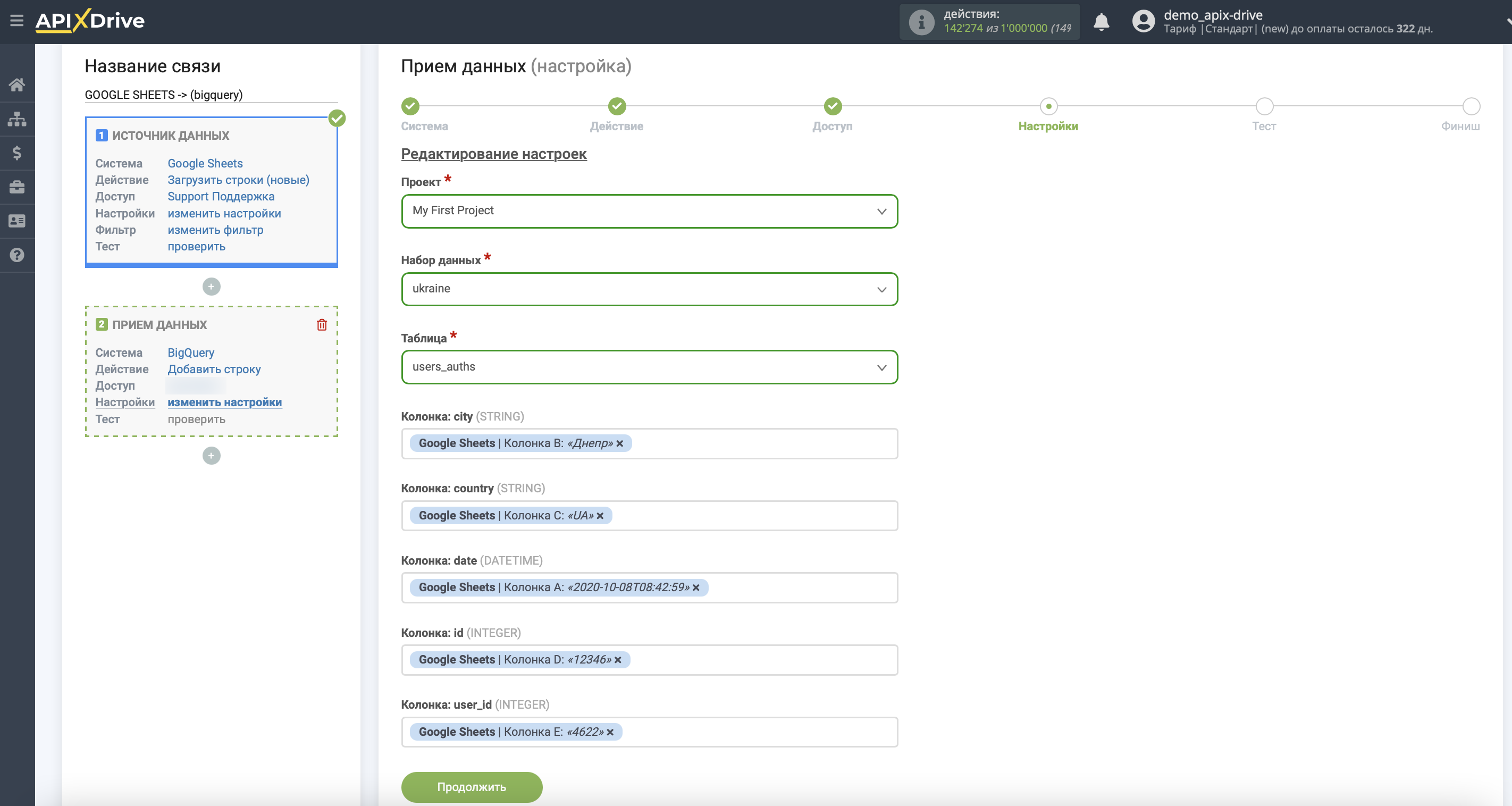Click изменить фильтр link
The width and height of the screenshot is (1512, 806).
215,230
